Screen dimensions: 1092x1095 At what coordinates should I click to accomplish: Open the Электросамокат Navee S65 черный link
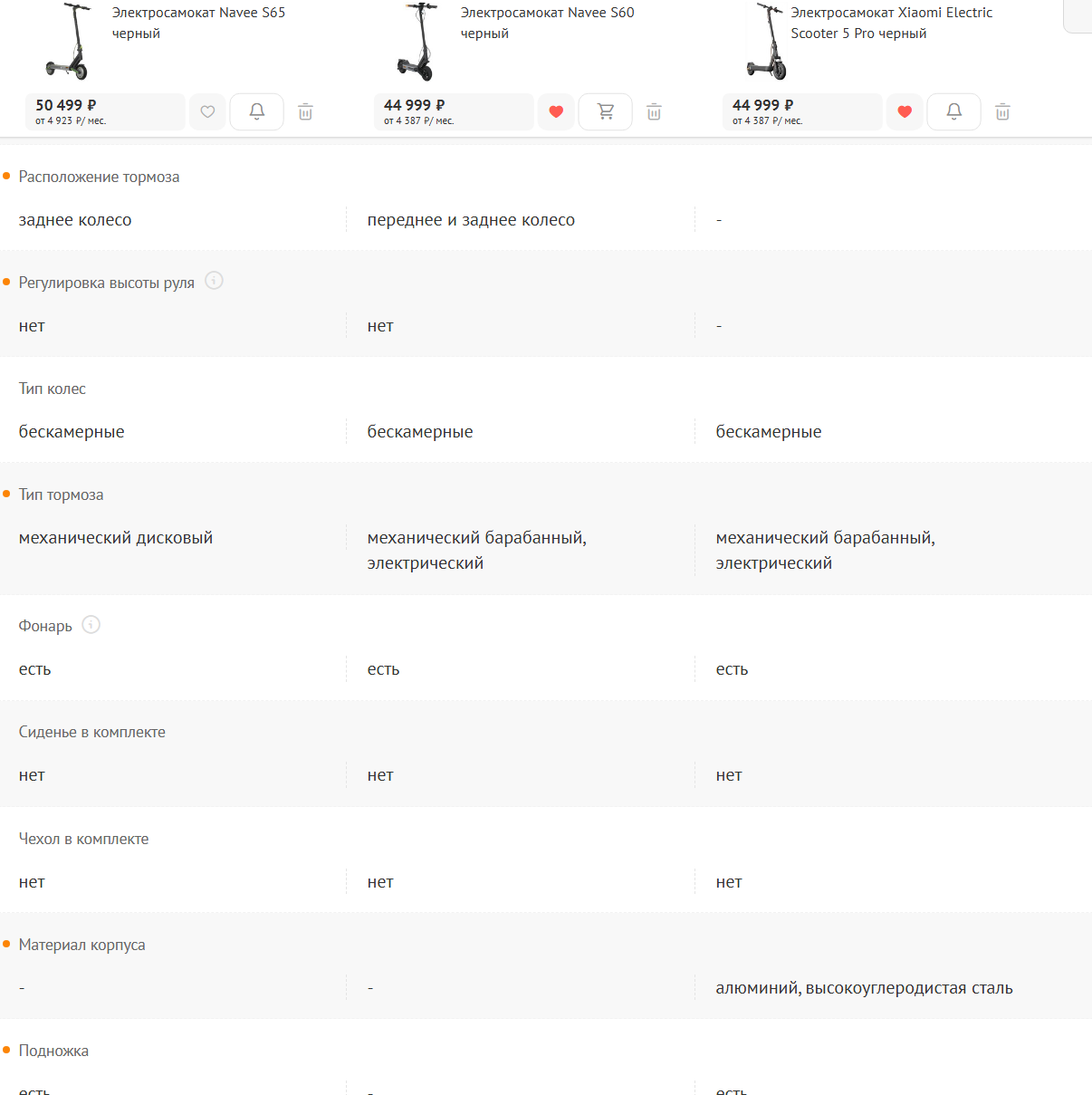coord(198,23)
